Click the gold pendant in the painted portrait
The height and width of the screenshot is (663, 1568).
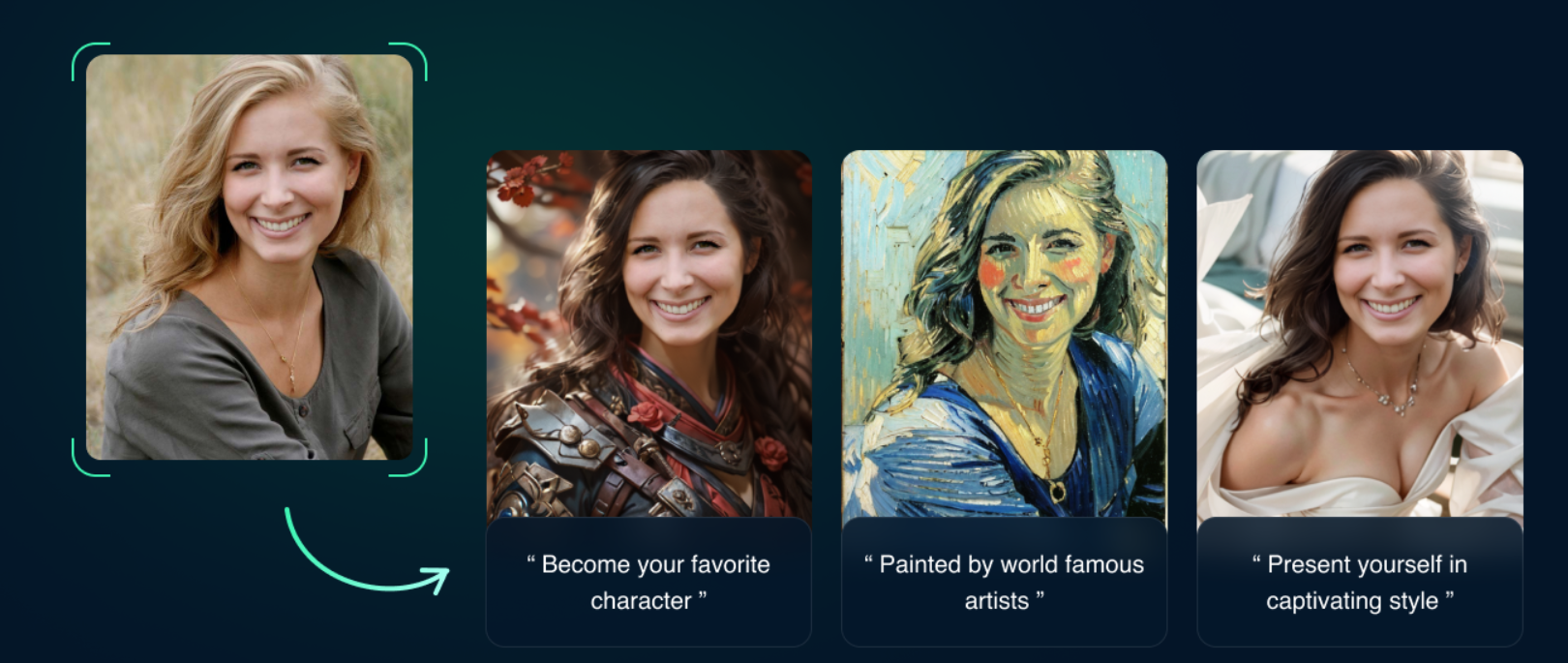(1058, 492)
